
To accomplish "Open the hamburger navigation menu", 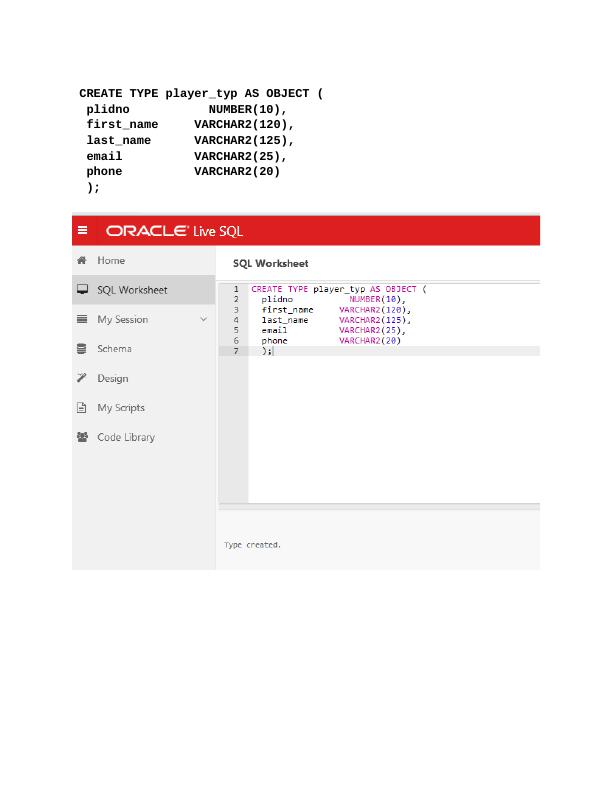I will pyautogui.click(x=83, y=231).
